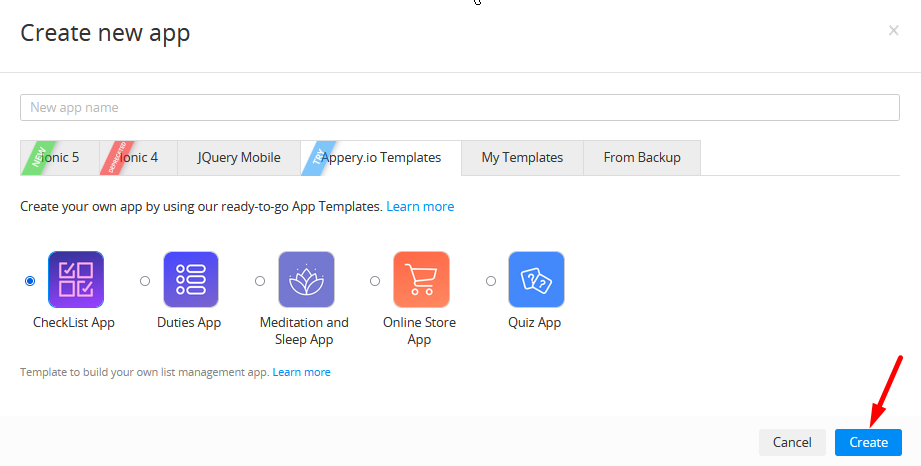
Task: Choose the Meditation and Sleep App radio button
Action: (x=260, y=281)
